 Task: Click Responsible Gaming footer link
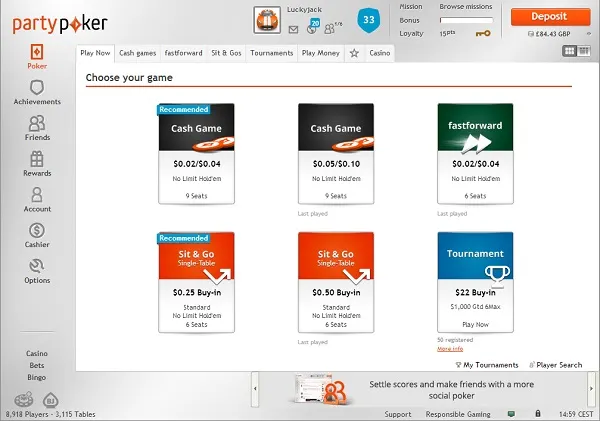point(458,414)
